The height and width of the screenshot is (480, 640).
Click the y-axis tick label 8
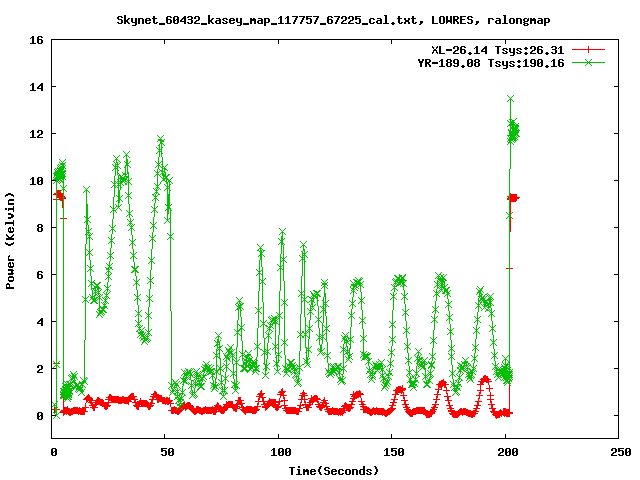pos(40,228)
